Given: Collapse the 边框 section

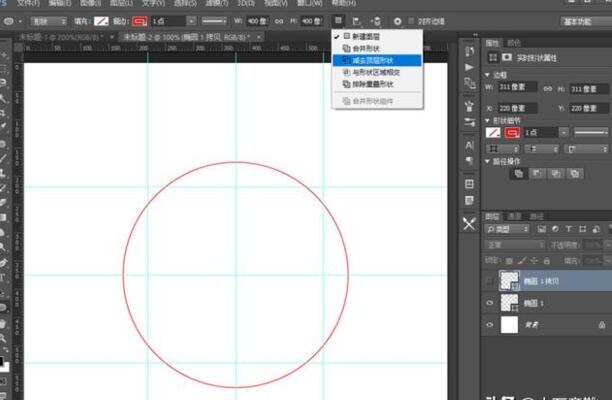Looking at the screenshot, I should [487, 75].
